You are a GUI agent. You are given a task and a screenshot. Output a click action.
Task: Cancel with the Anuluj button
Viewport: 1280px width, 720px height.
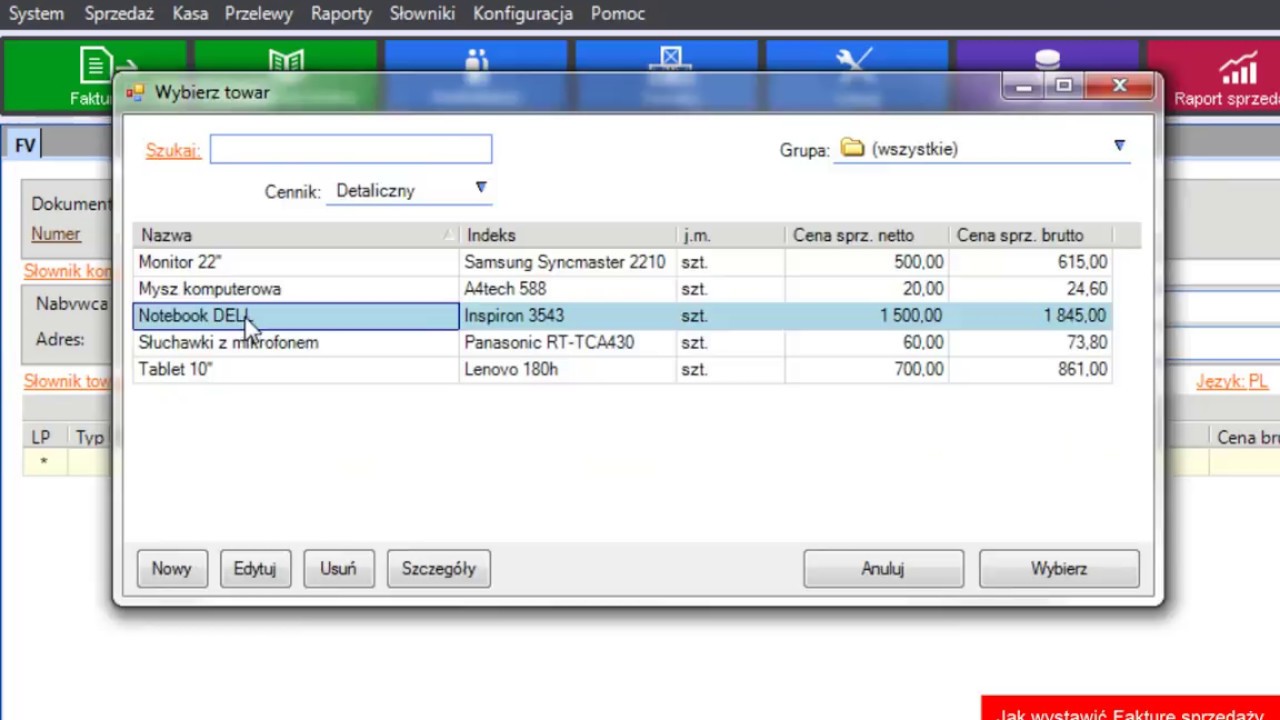(883, 569)
